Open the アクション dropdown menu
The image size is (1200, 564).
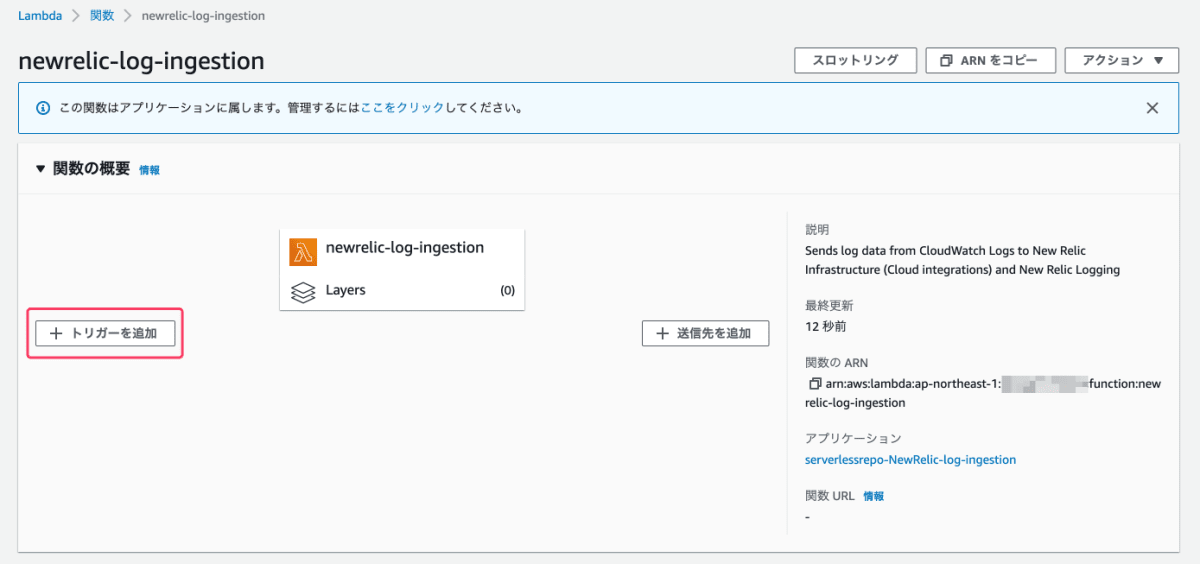coord(1121,61)
